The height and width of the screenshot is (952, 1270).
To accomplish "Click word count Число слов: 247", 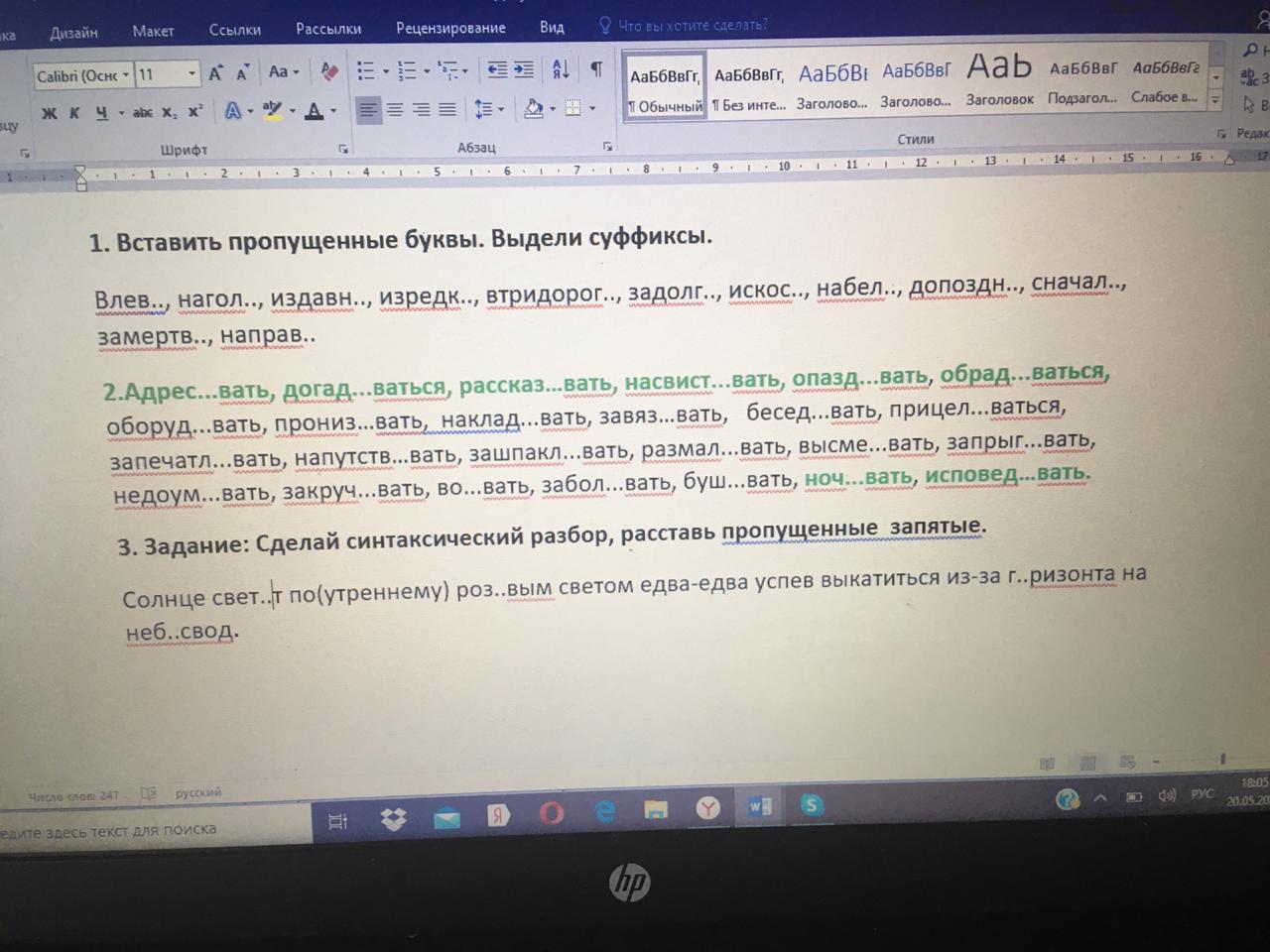I will click(x=73, y=795).
